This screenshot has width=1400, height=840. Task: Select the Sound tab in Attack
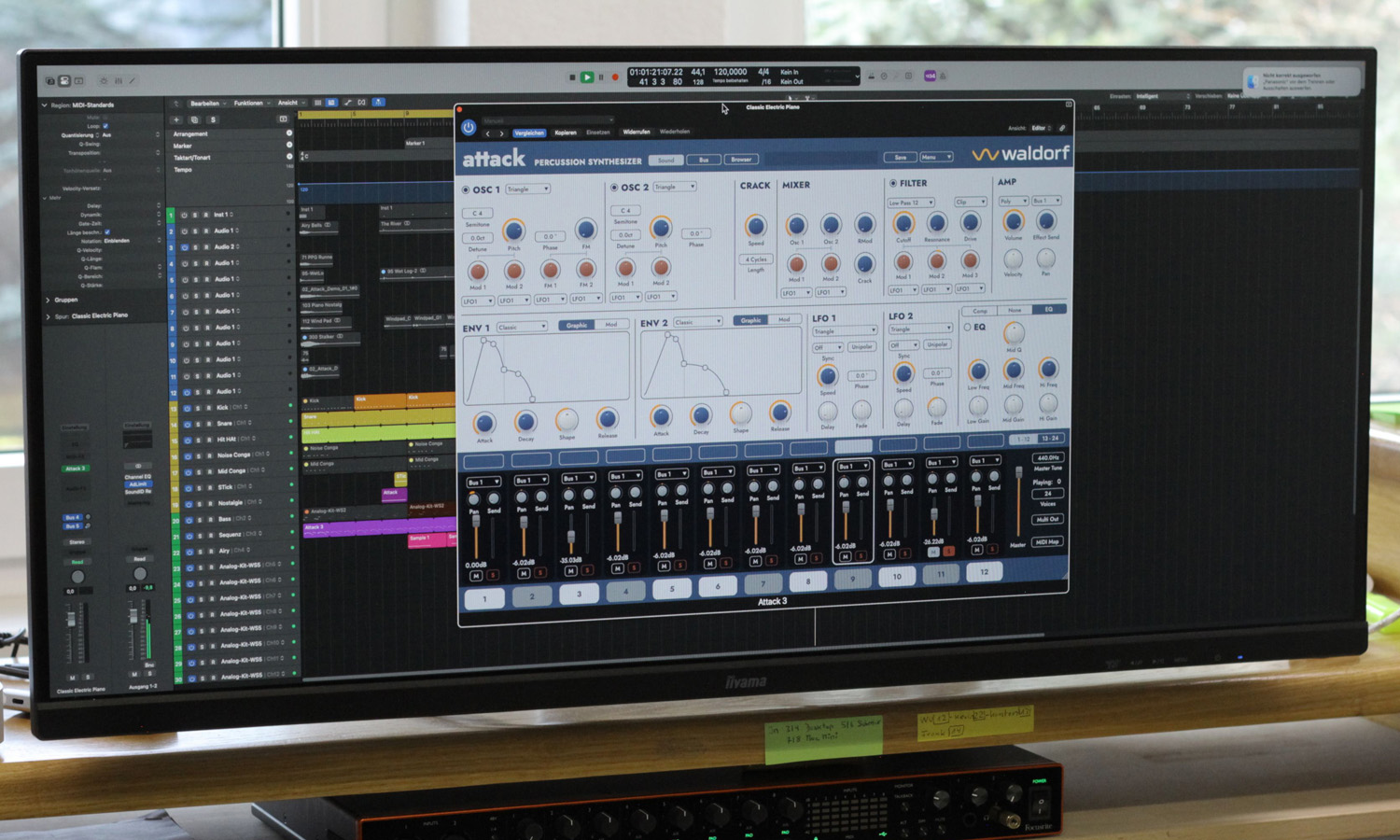click(x=665, y=161)
